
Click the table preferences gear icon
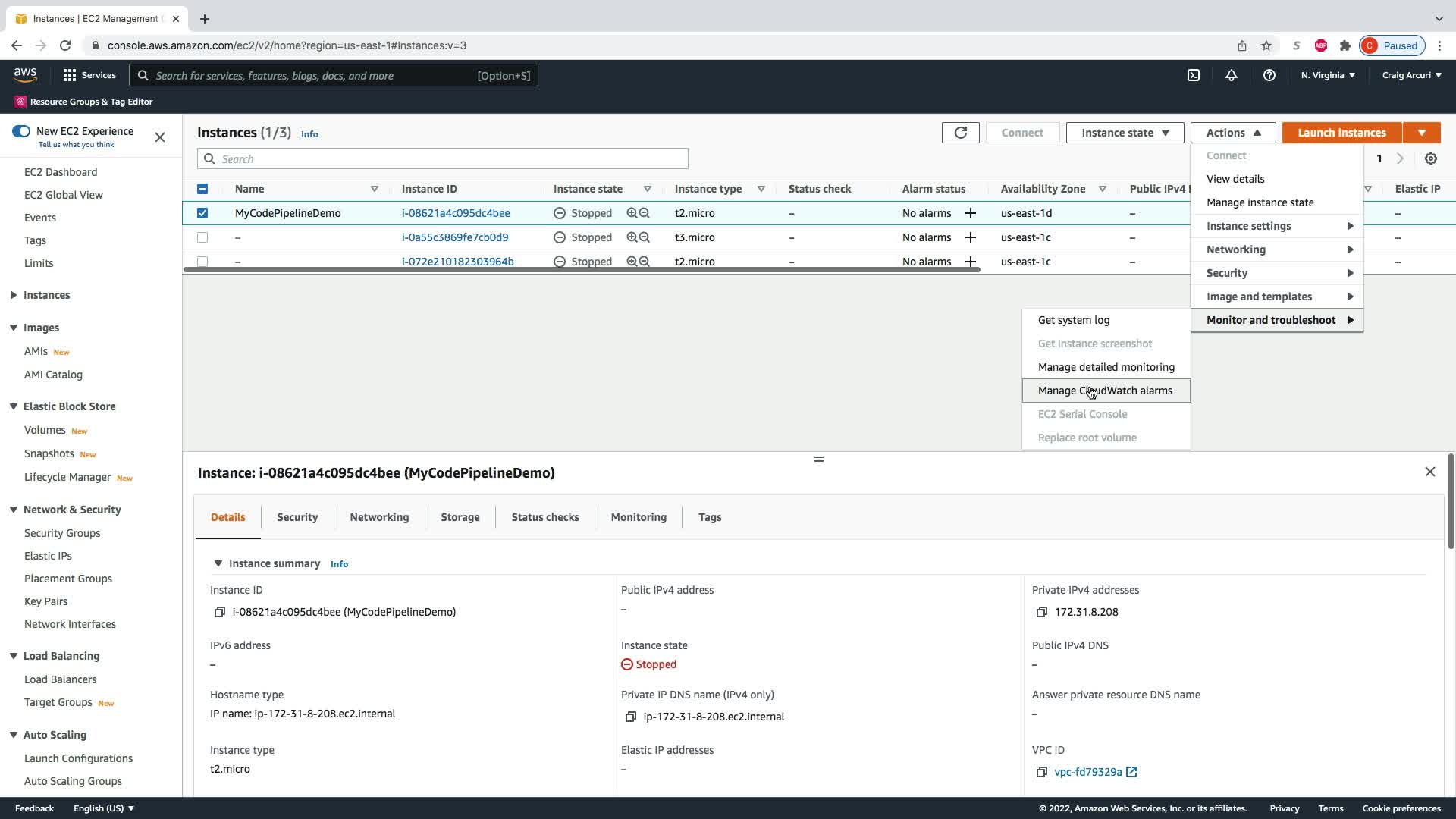click(1430, 158)
